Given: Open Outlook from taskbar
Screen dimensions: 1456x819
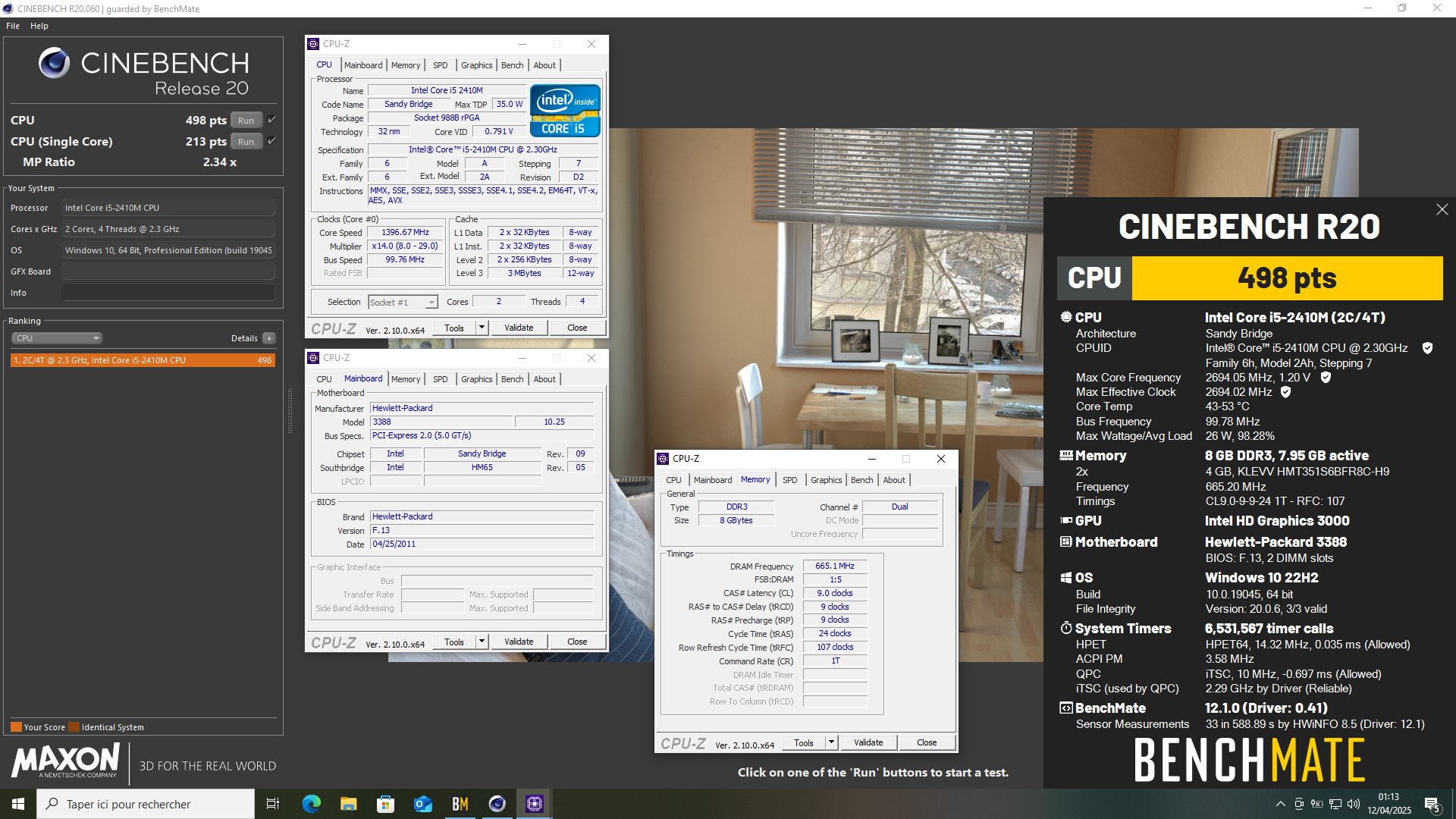Looking at the screenshot, I should [422, 804].
